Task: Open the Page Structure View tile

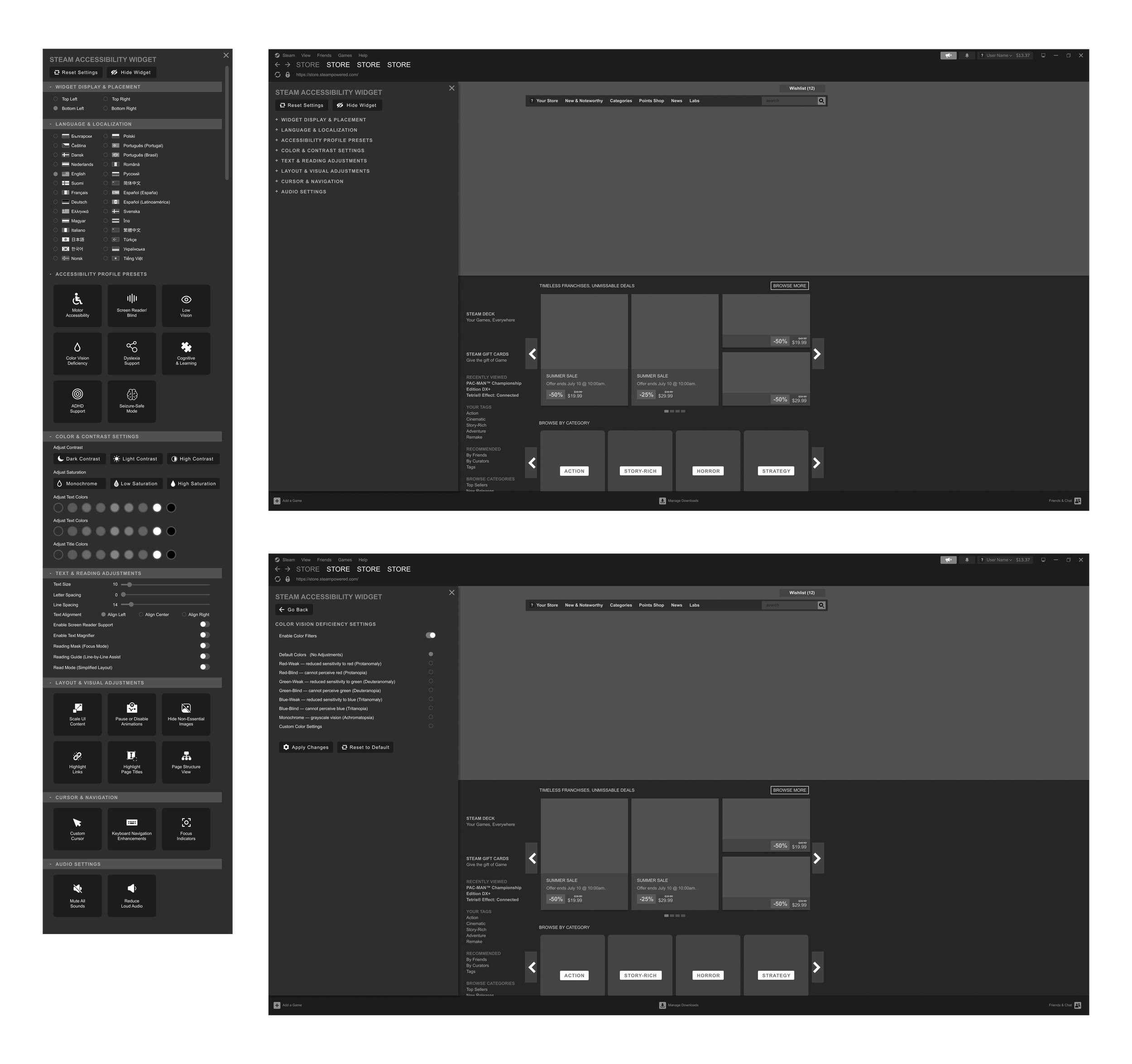Action: point(186,762)
